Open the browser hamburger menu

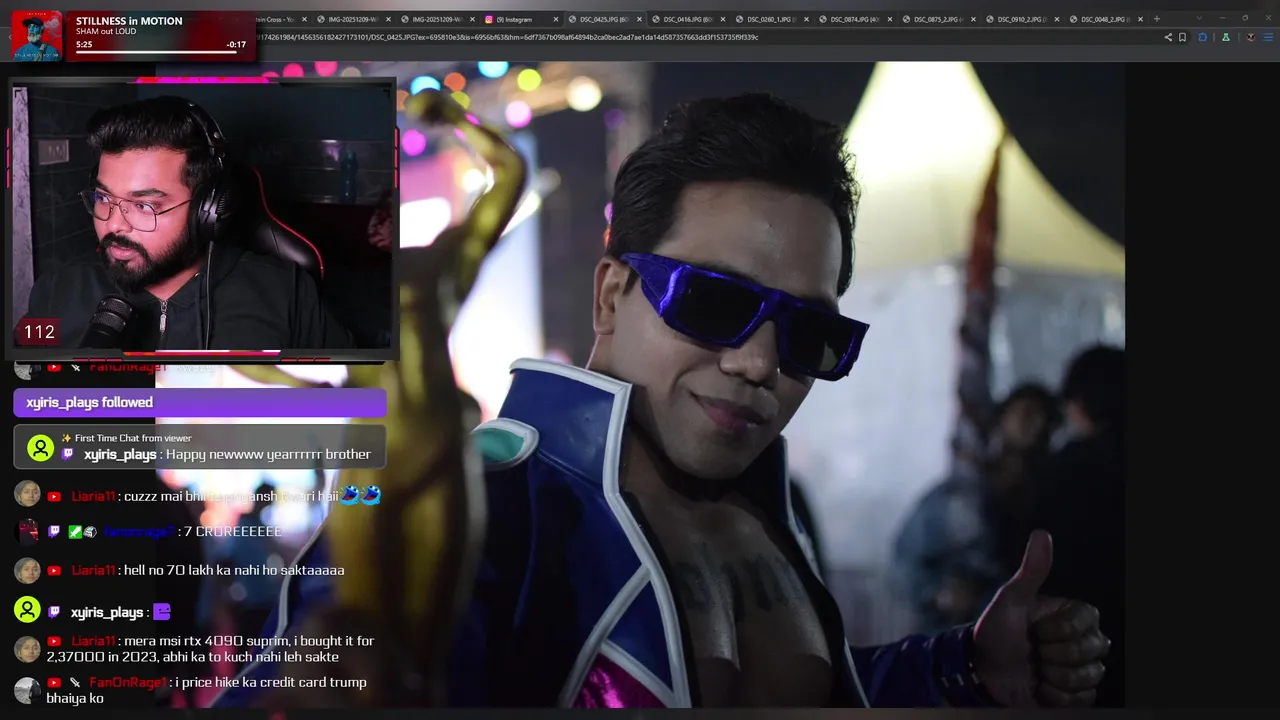1267,37
